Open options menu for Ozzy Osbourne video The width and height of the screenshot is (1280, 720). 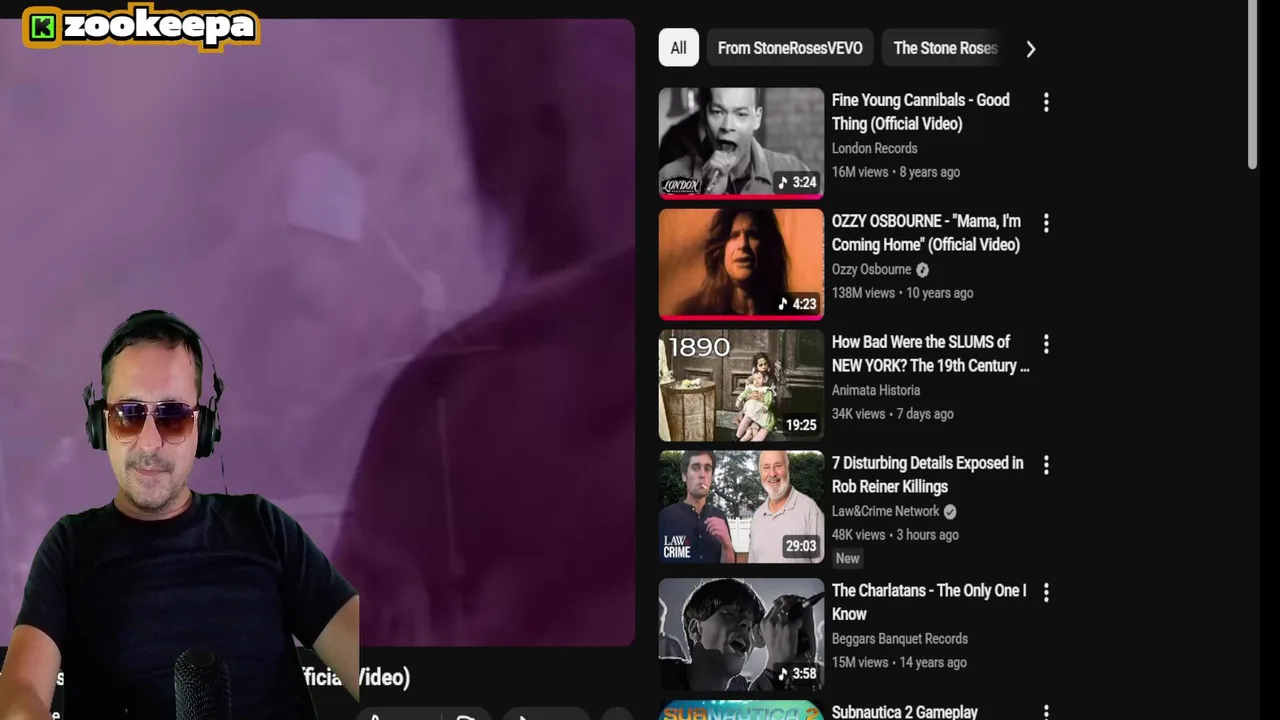point(1046,223)
